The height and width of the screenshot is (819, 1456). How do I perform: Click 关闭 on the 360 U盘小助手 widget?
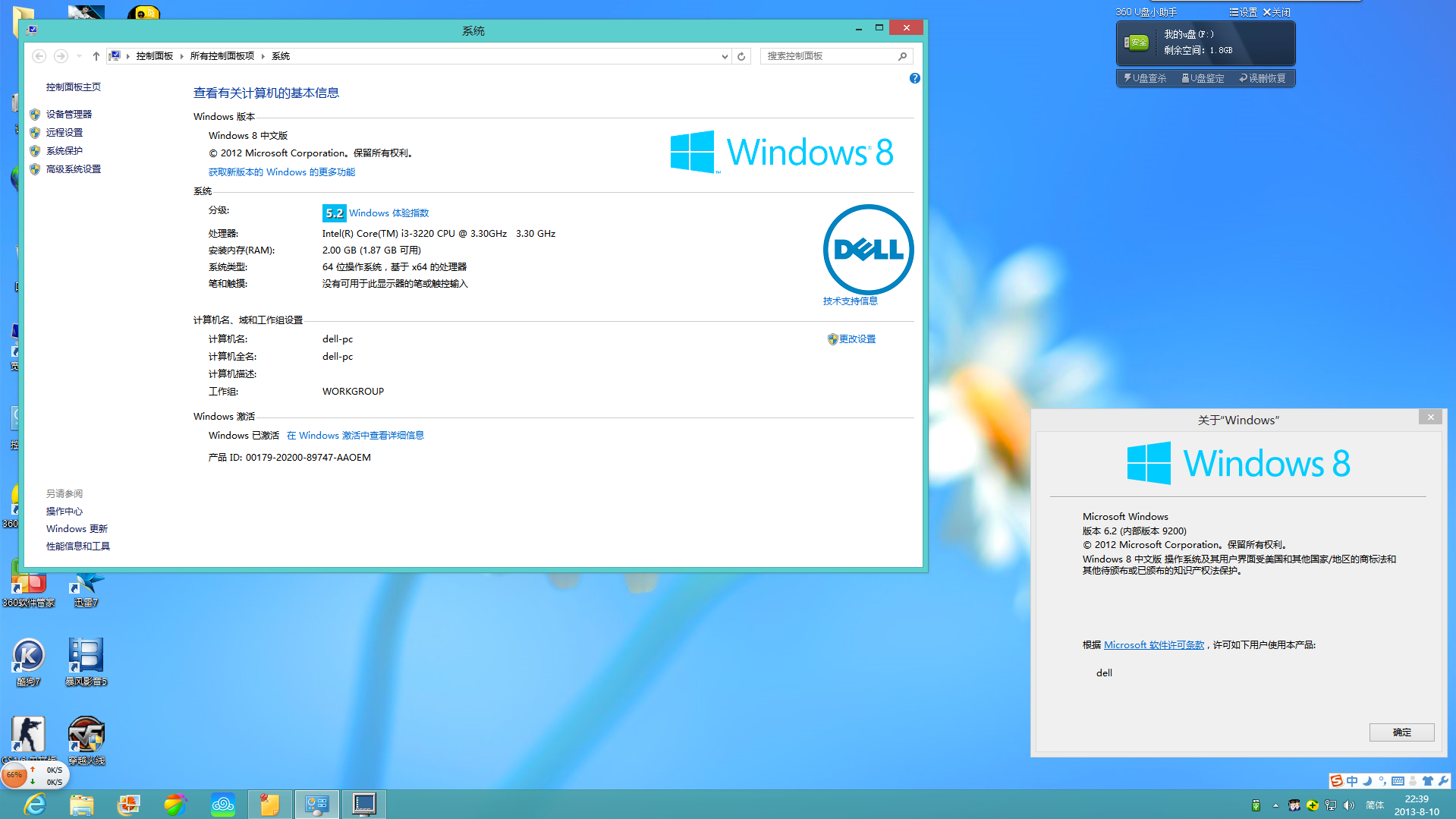click(1276, 12)
